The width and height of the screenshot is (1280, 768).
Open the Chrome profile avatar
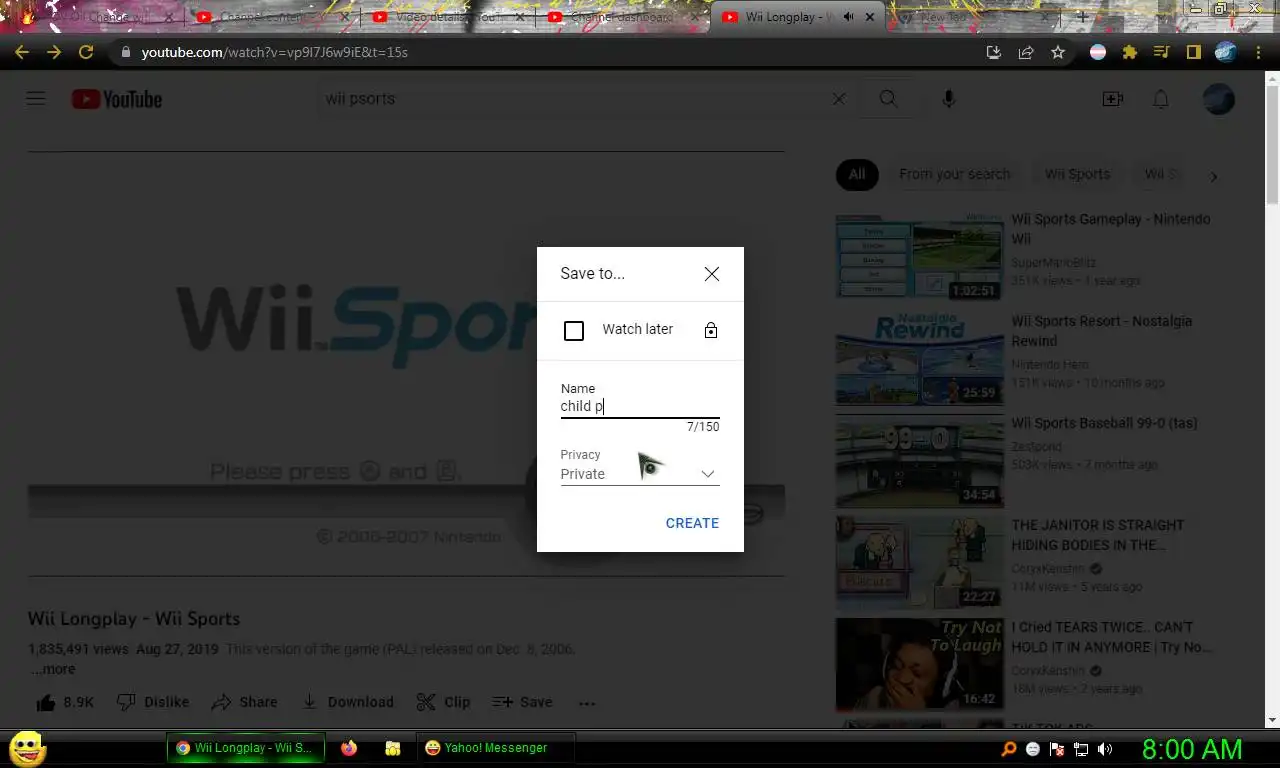tap(1226, 52)
